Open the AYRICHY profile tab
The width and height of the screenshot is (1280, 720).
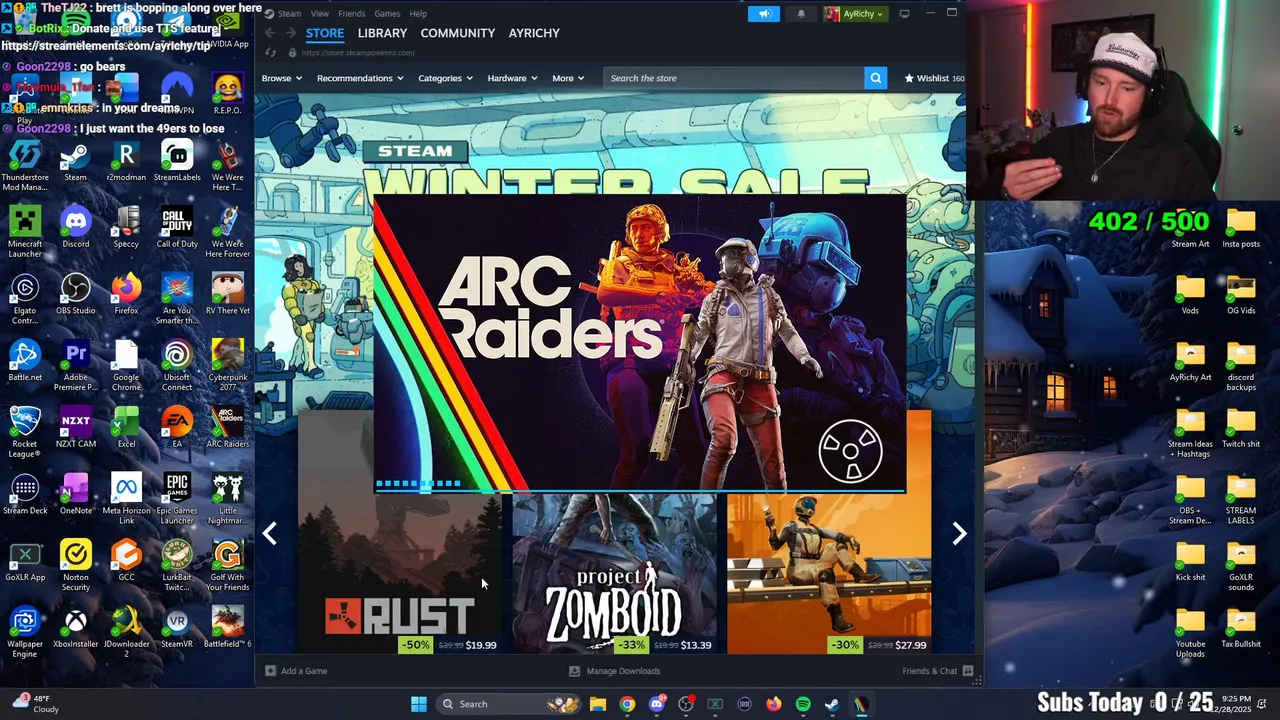(534, 33)
